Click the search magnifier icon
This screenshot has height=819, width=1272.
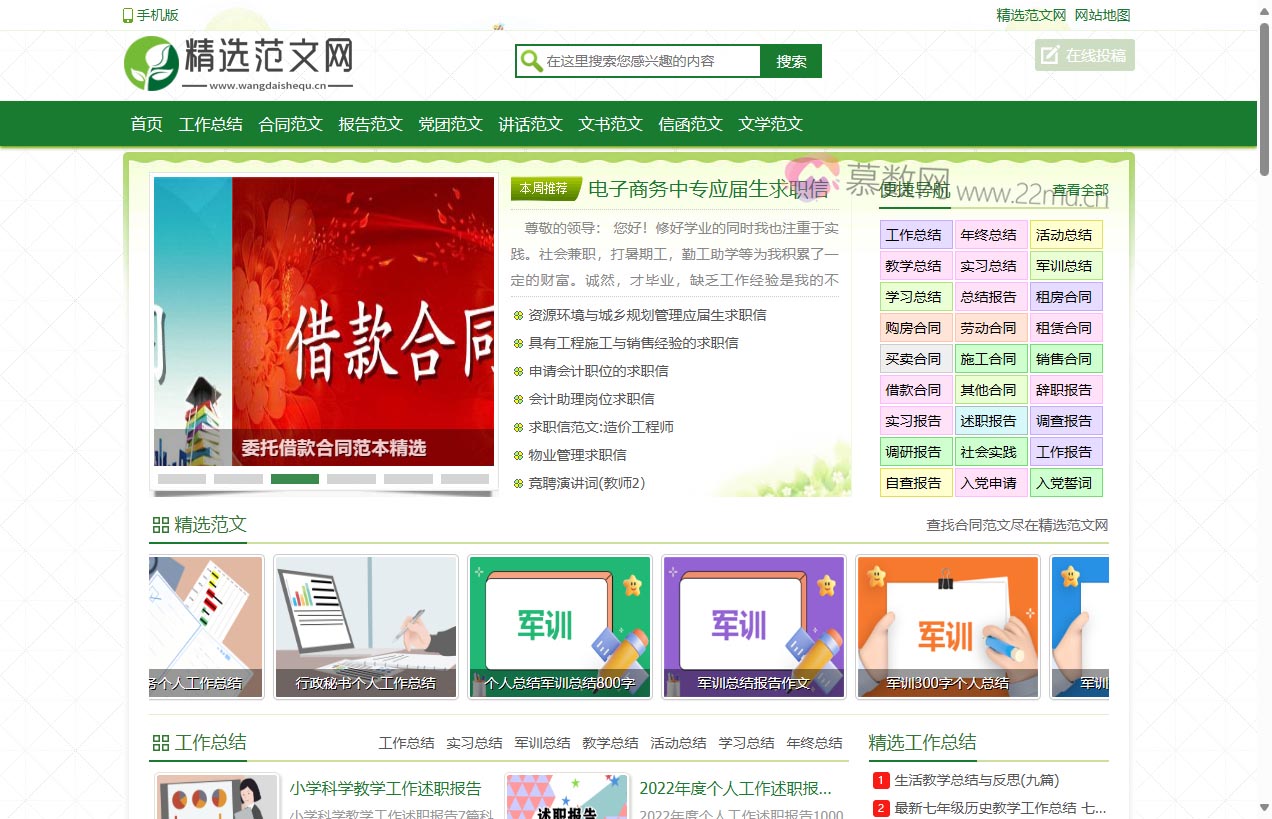531,61
